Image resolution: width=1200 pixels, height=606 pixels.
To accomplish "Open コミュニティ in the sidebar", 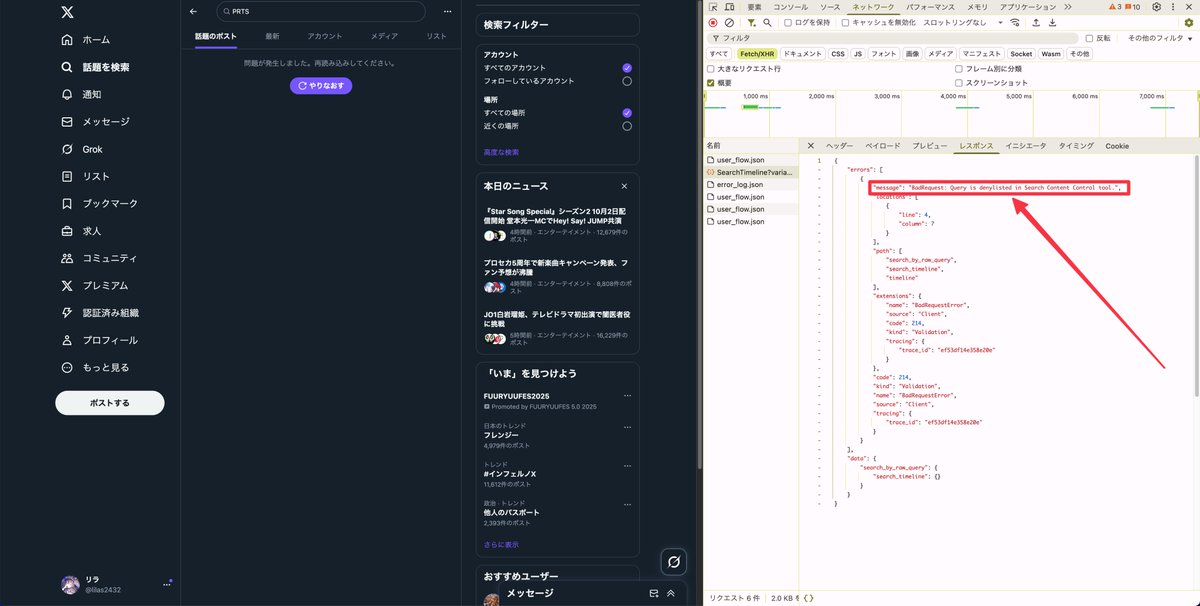I will (x=100, y=258).
